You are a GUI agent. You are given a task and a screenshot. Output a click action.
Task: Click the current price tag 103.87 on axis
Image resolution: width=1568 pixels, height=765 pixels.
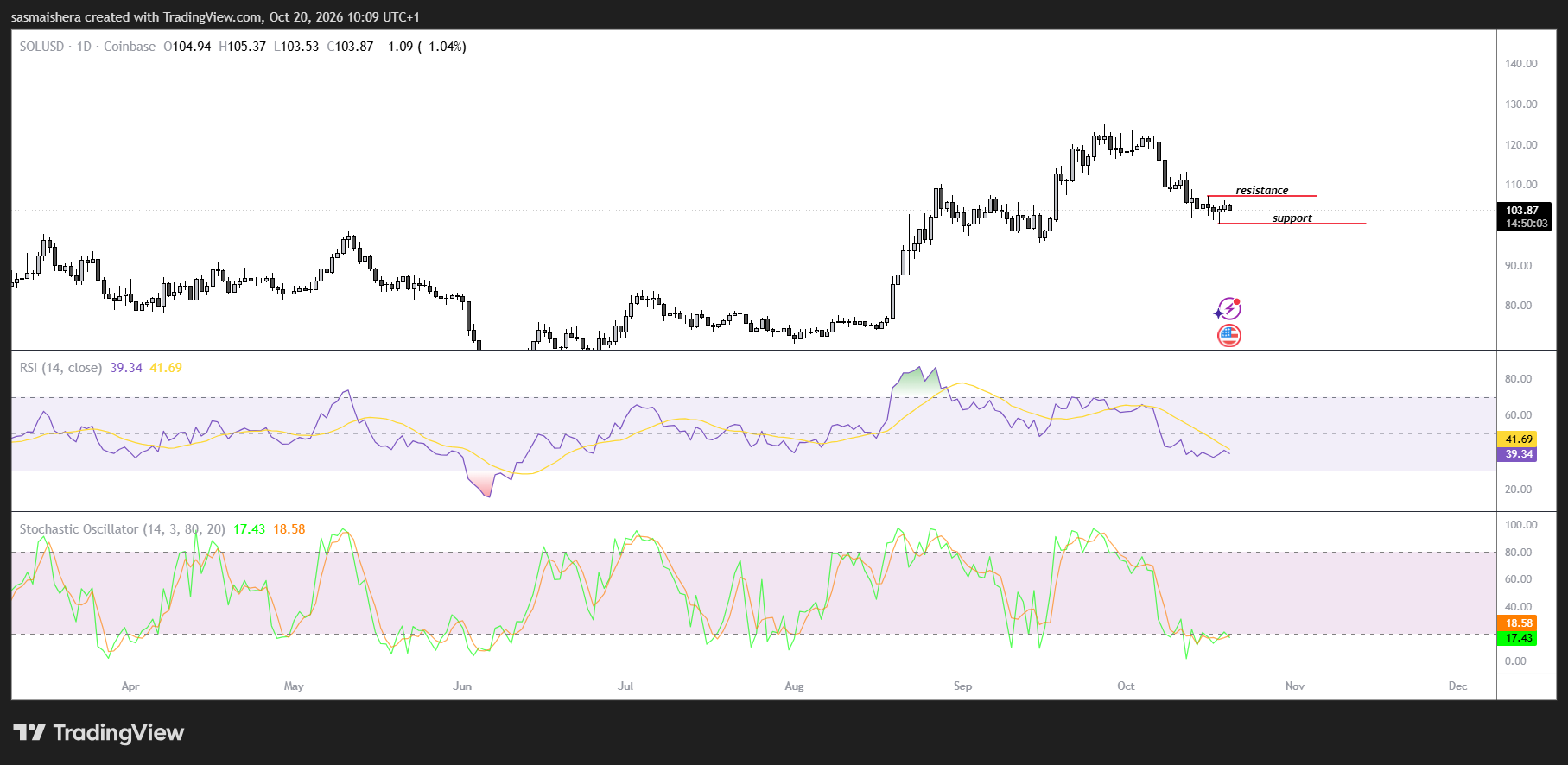tap(1523, 210)
